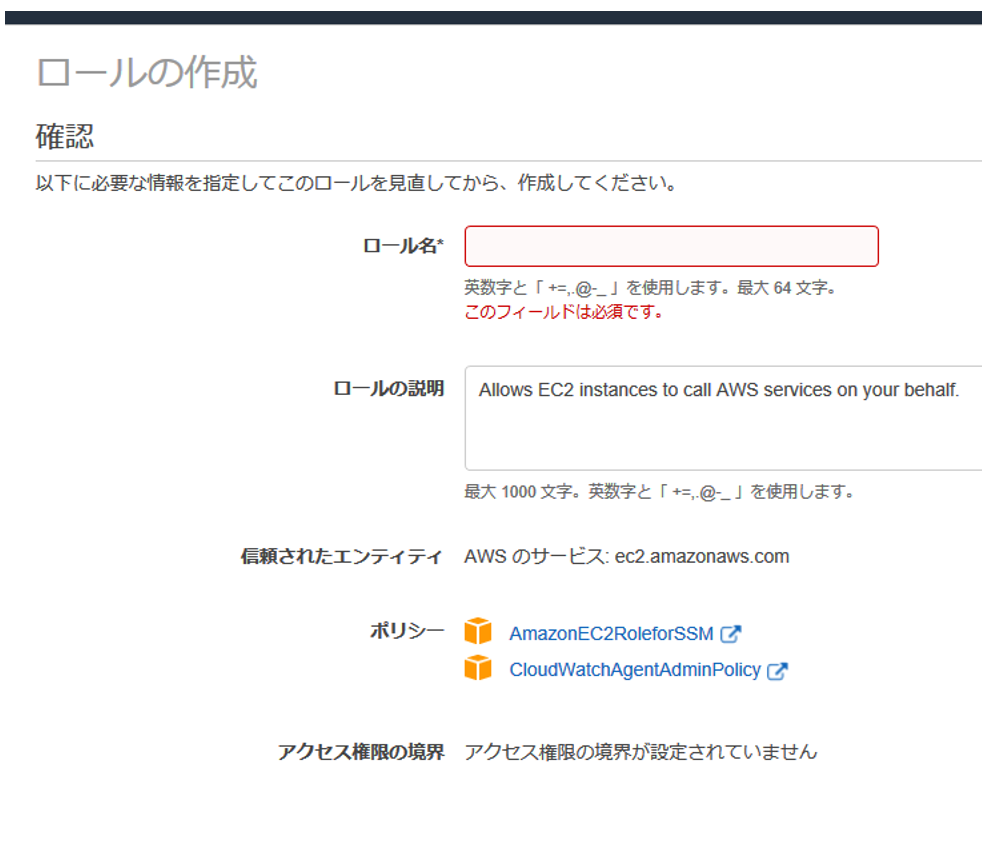Click the bold アクセス権限の境界 label
The width and height of the screenshot is (982, 842).
click(361, 752)
